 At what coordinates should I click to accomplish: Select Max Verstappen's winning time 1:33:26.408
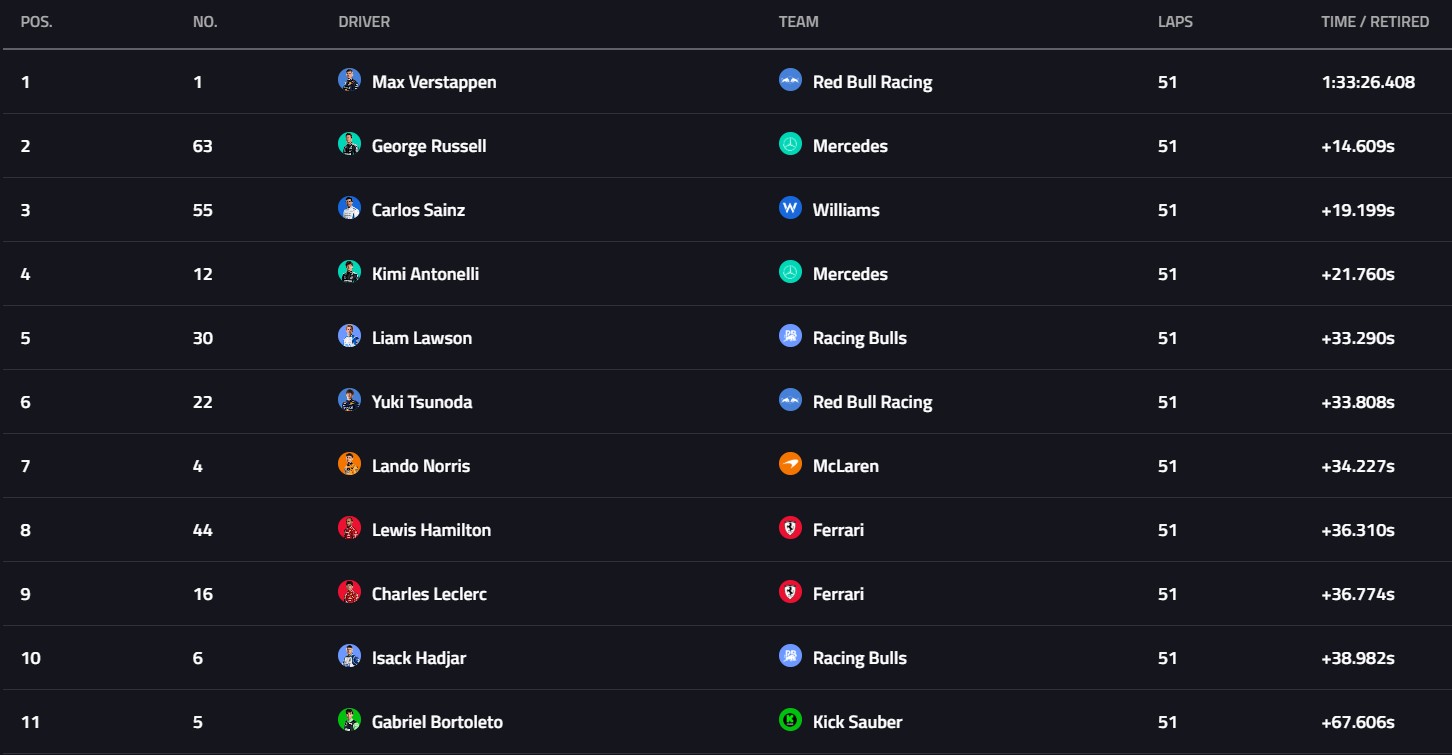[x=1368, y=82]
